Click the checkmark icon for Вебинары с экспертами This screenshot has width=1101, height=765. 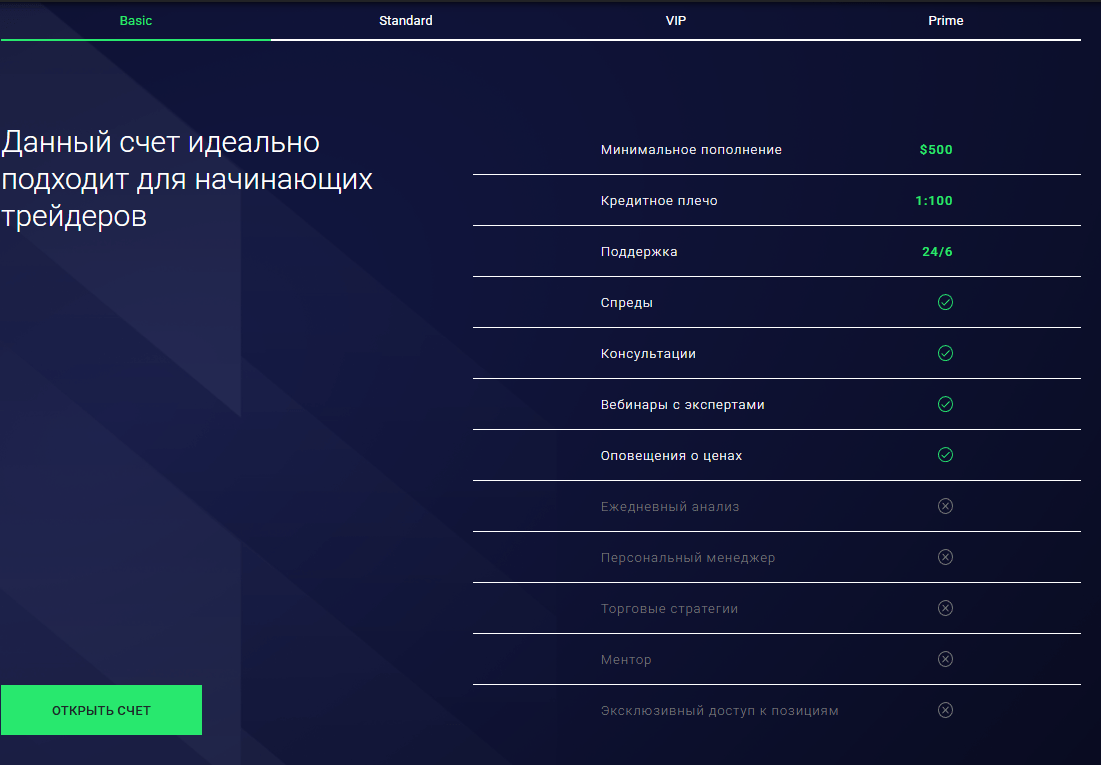[945, 404]
